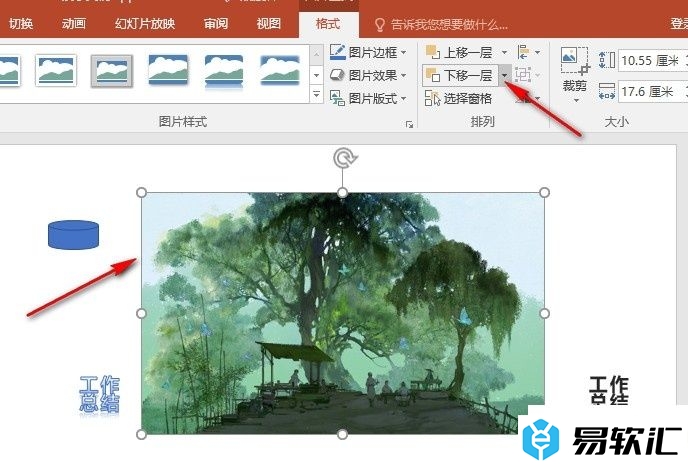Click the left-middle resize handle of picture
Screen dimensions: 688x465
click(141, 313)
